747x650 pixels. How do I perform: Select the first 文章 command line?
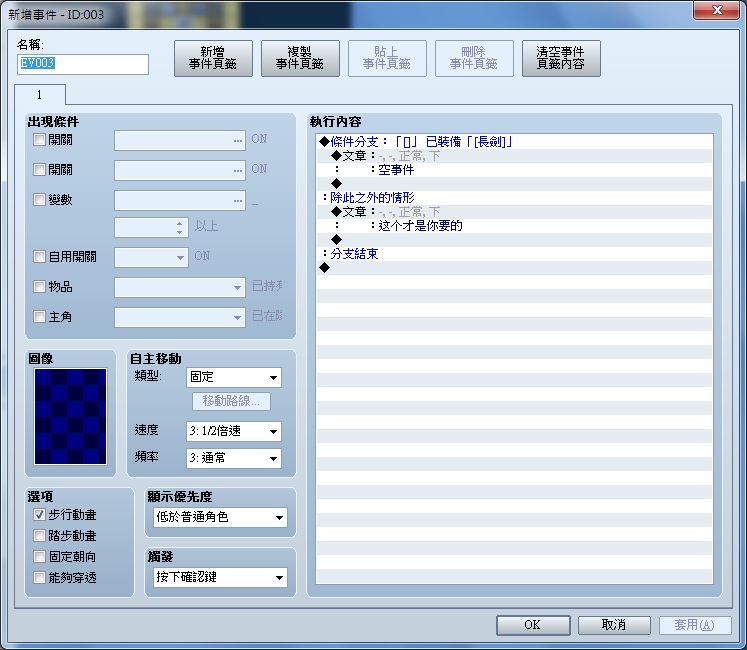point(515,156)
